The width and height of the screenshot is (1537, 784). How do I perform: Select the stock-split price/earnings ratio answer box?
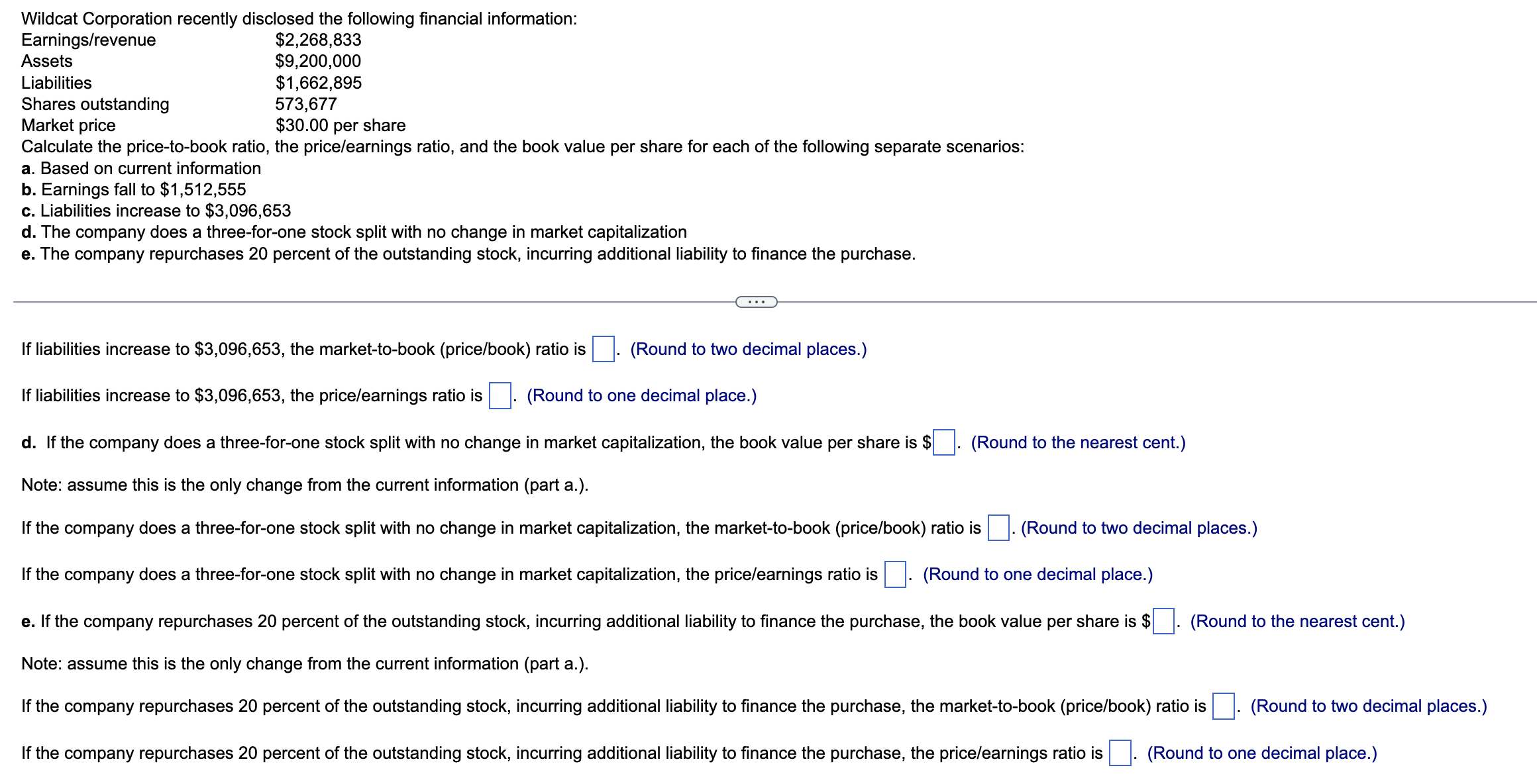(x=895, y=573)
